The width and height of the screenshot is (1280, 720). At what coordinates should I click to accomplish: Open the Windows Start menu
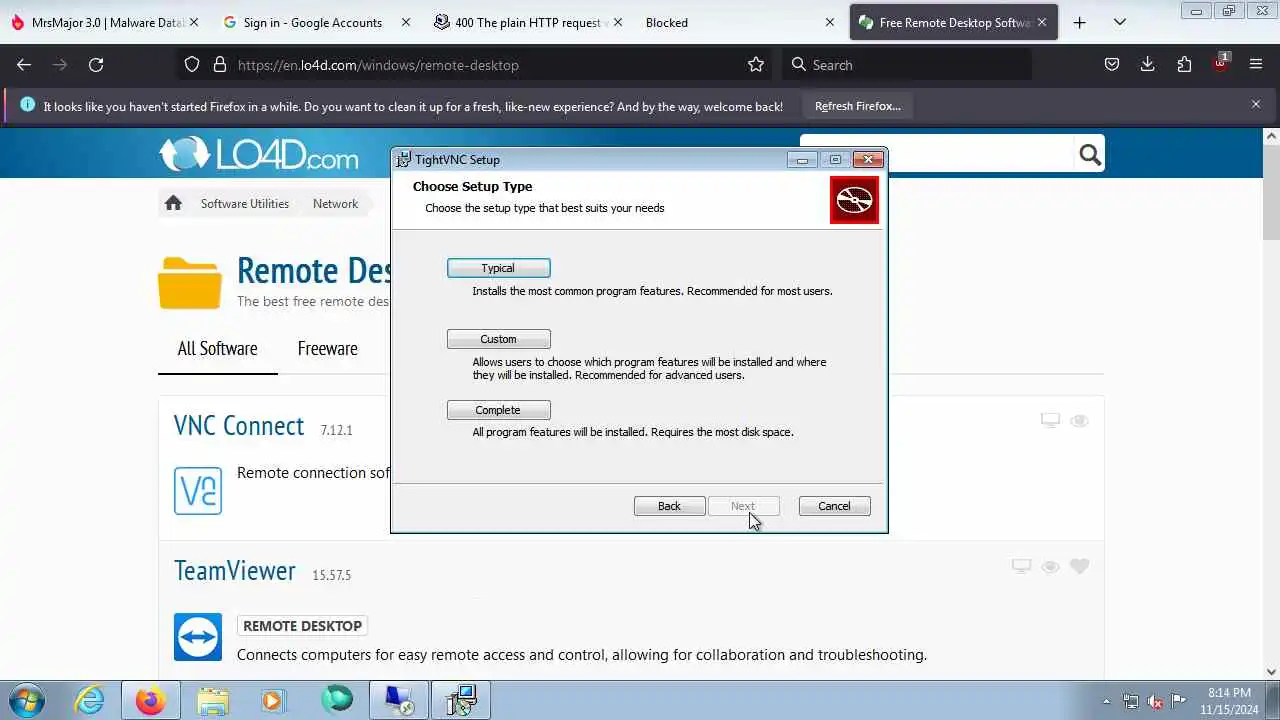27,700
